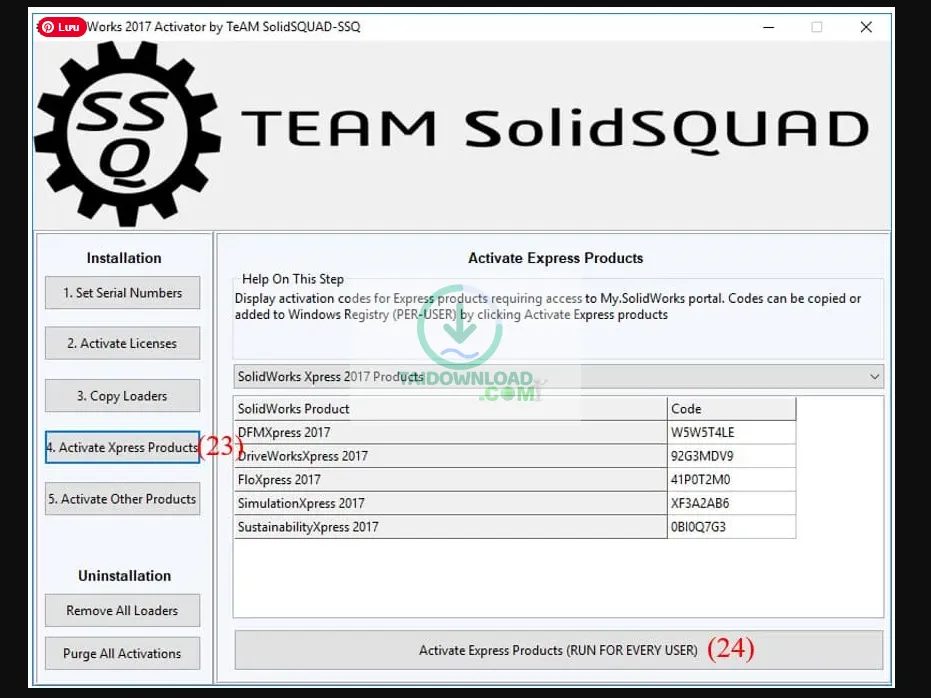Choose Activate Xpress Products step
931x698 pixels.
pos(122,447)
